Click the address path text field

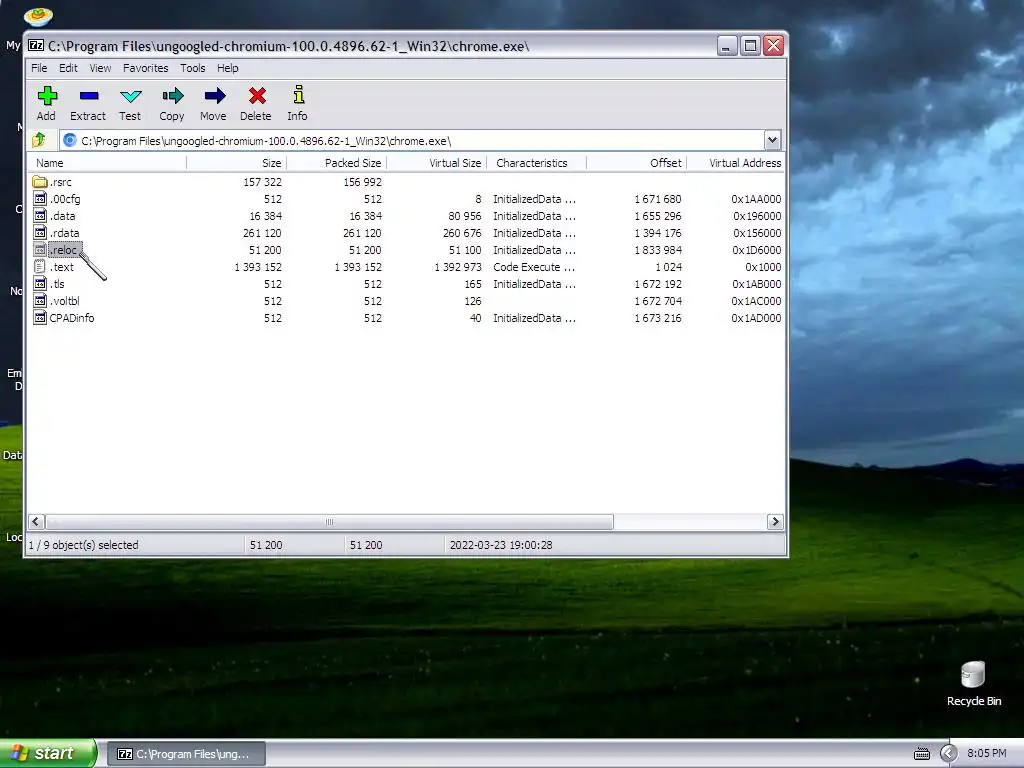[x=411, y=140]
